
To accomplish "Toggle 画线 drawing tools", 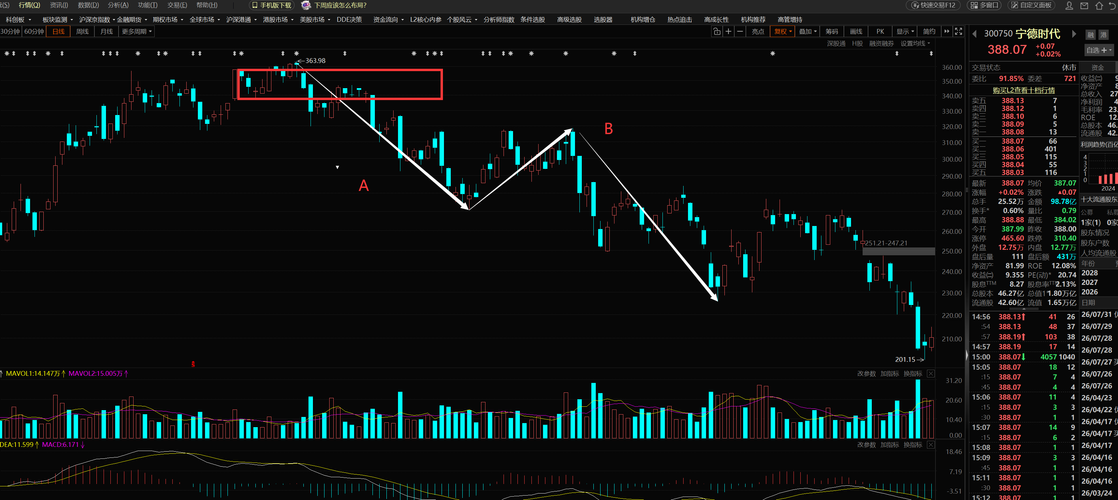I will click(856, 31).
